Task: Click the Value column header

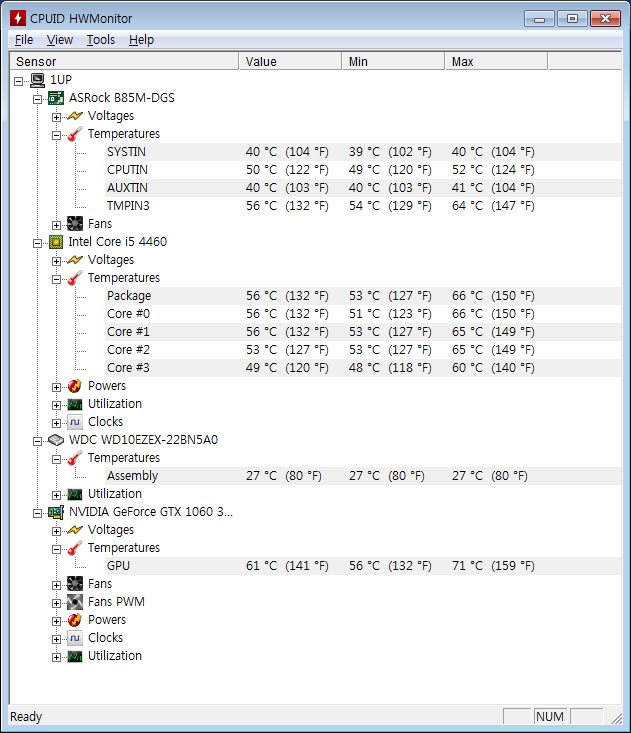Action: pos(290,62)
